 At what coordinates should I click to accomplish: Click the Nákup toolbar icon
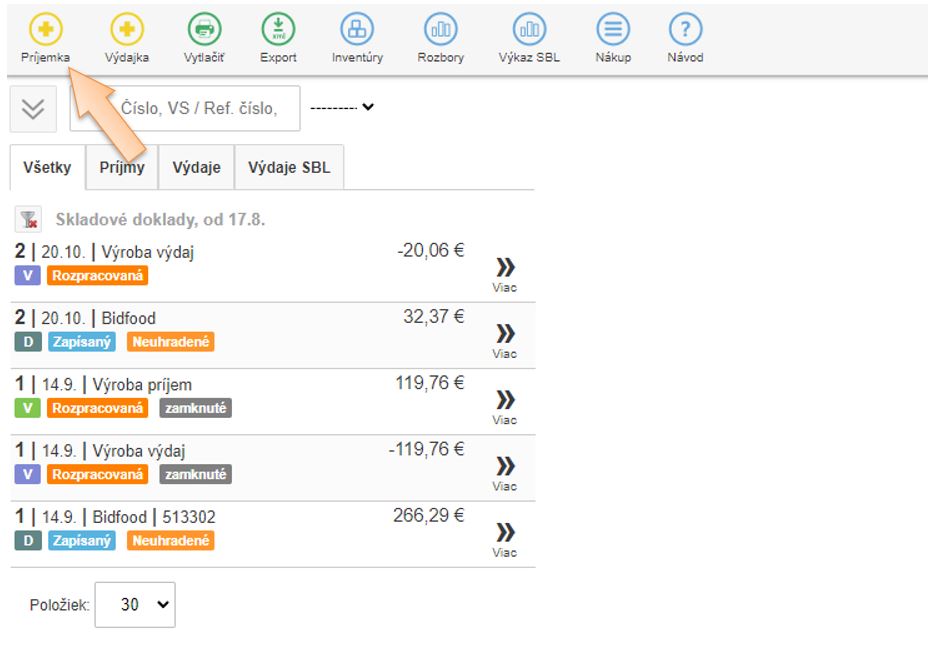(x=613, y=30)
